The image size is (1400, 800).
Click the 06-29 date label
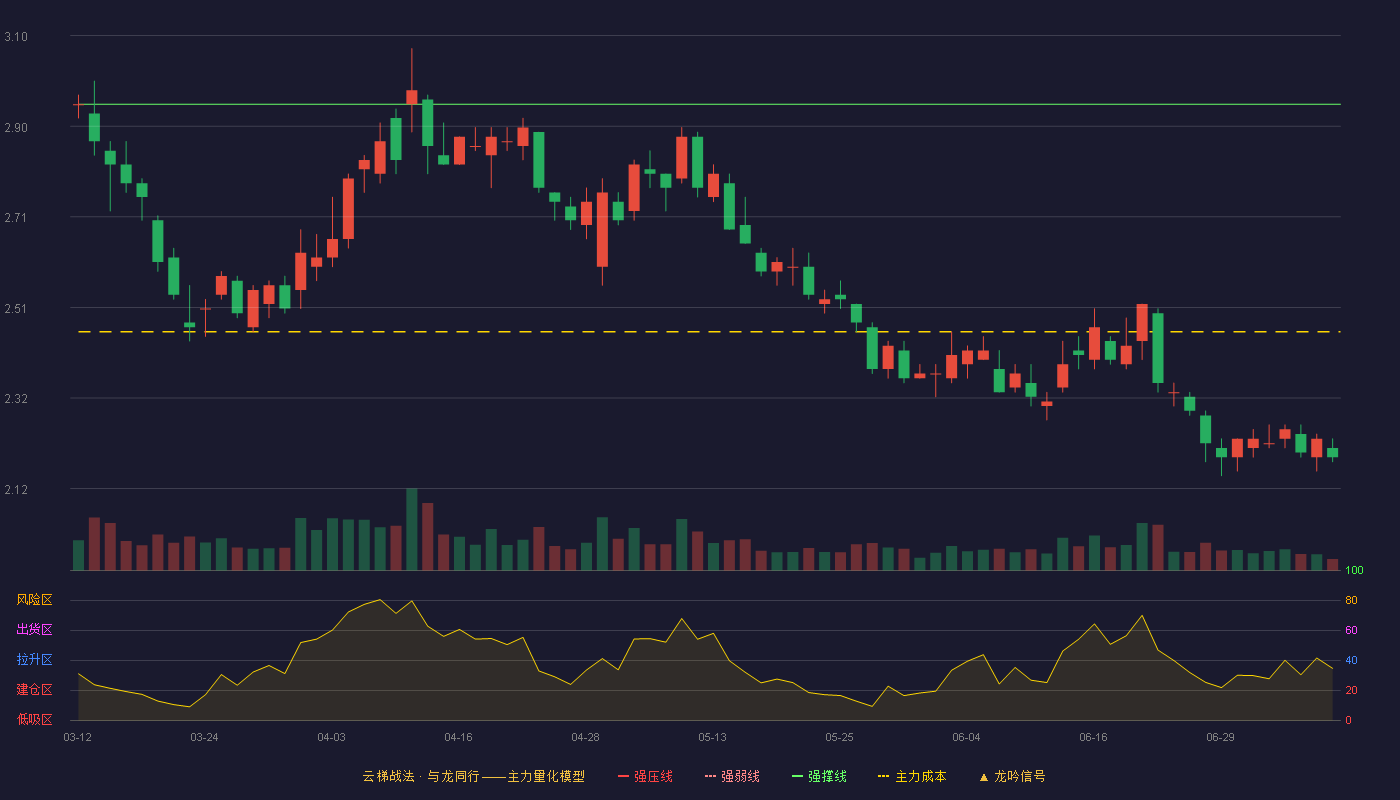(x=1220, y=737)
